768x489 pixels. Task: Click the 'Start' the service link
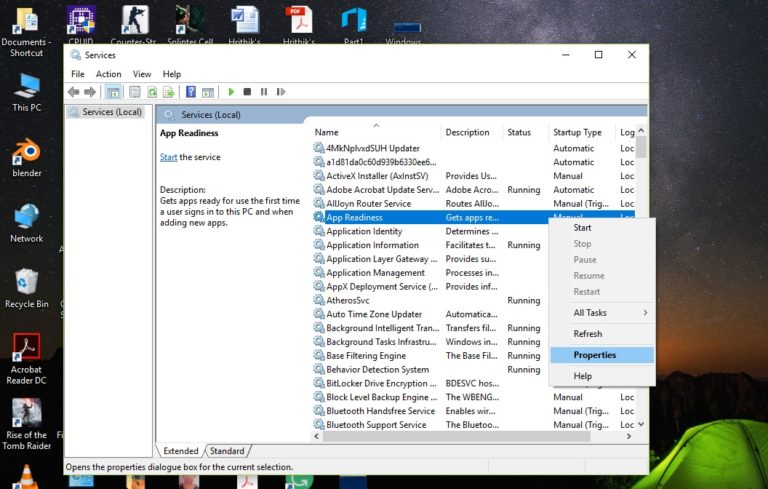coord(168,157)
